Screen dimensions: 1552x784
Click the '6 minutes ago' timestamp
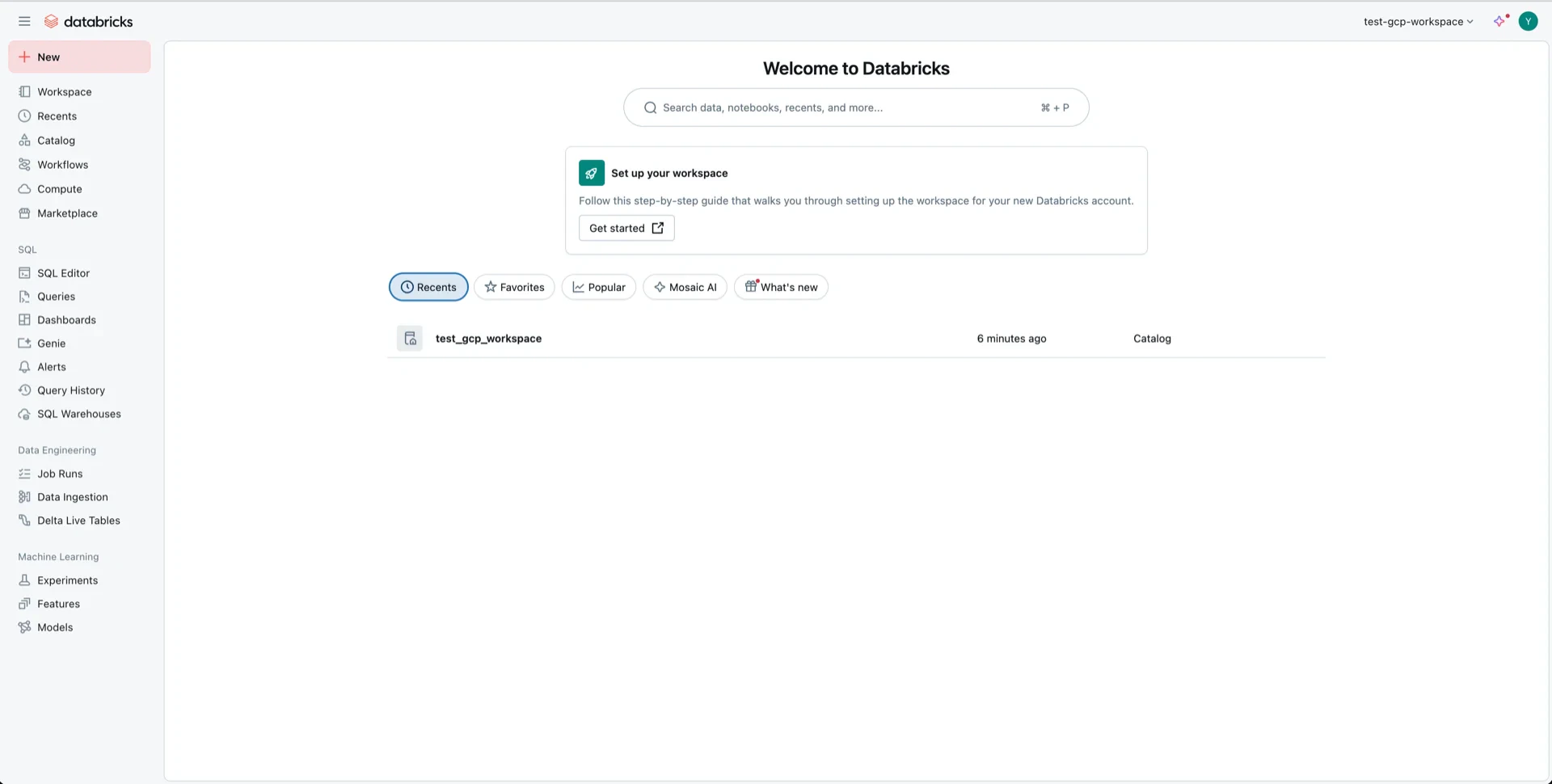[1011, 339]
